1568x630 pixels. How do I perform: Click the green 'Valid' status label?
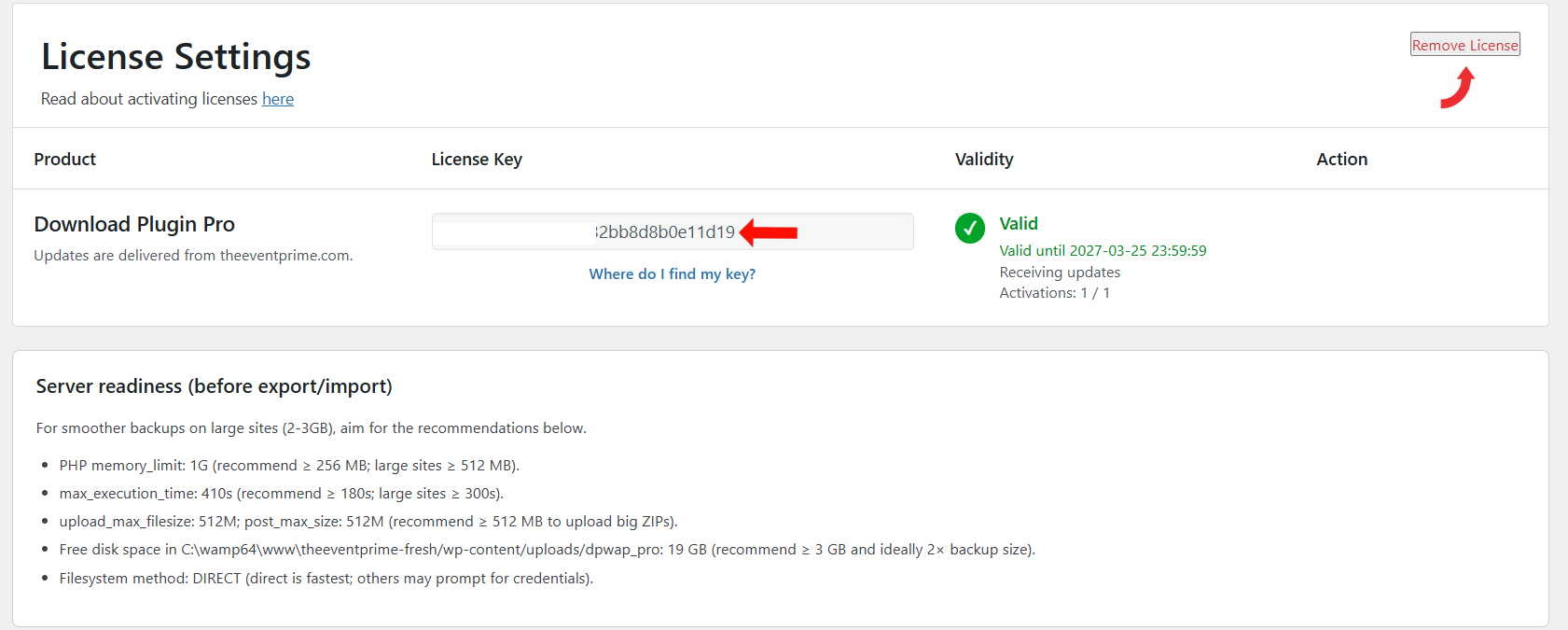(1019, 224)
